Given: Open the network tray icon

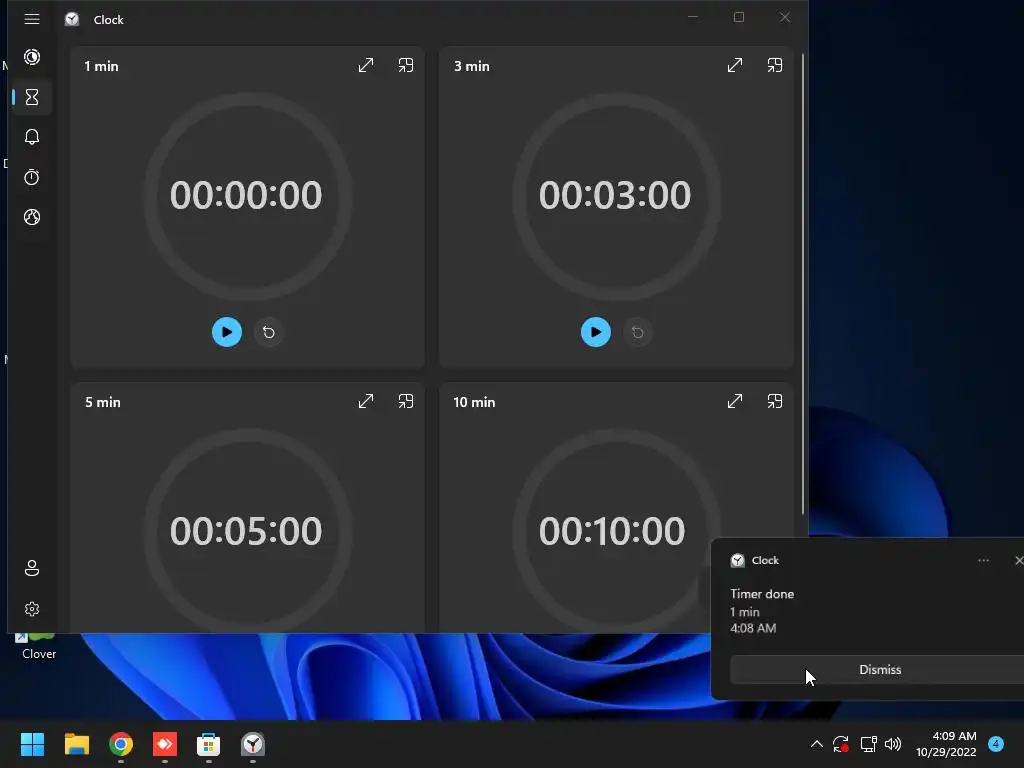Looking at the screenshot, I should (868, 744).
